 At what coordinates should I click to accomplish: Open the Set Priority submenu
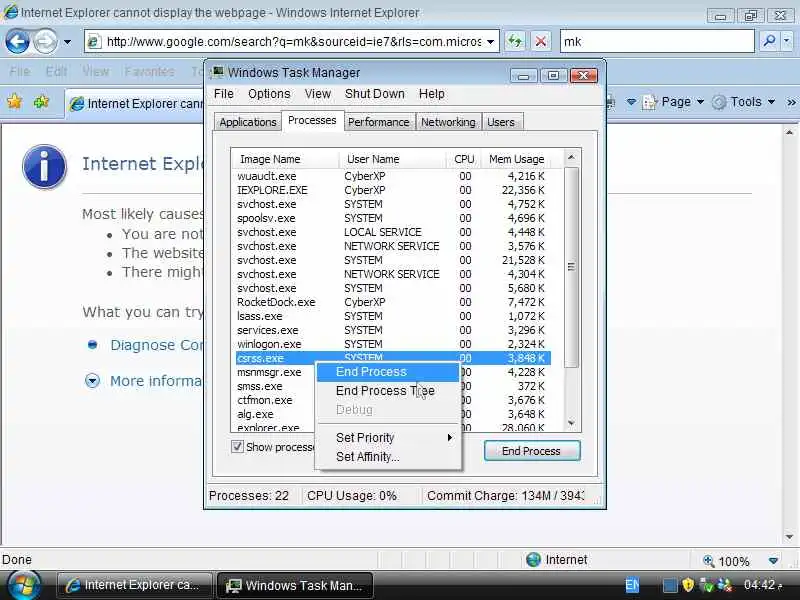coord(389,438)
